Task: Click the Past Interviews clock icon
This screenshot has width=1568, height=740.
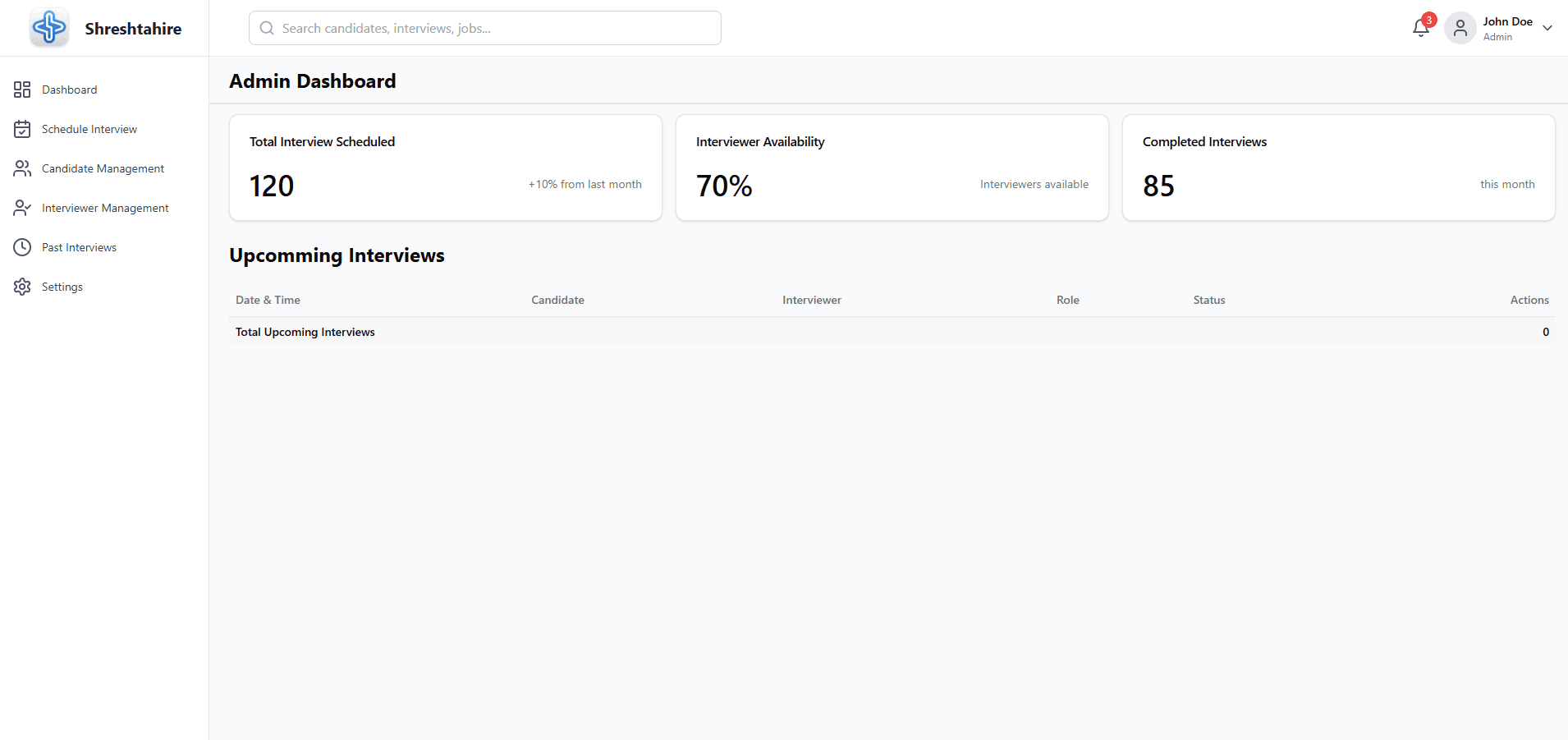Action: coord(22,247)
